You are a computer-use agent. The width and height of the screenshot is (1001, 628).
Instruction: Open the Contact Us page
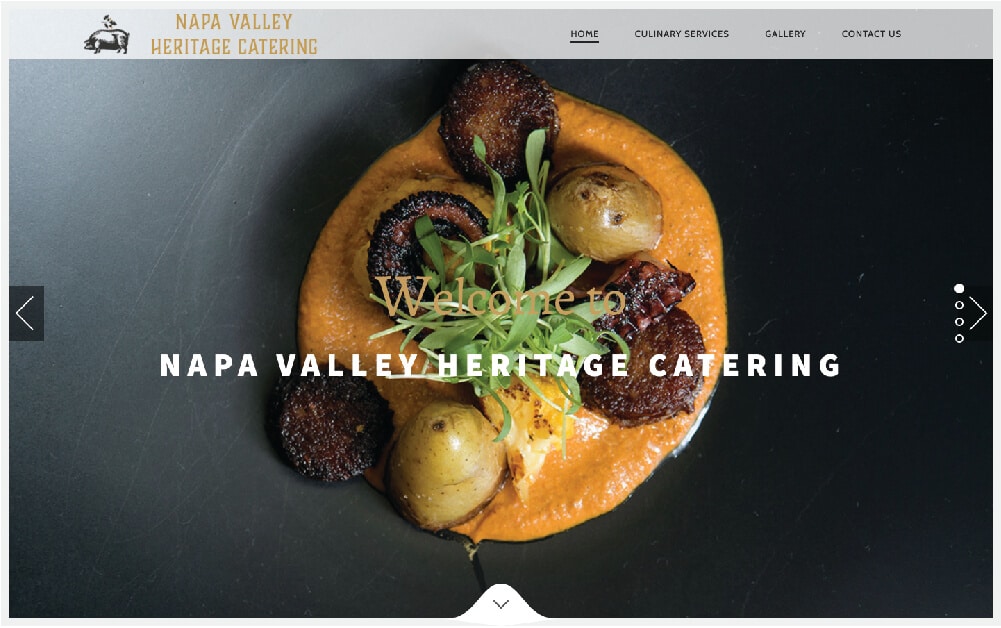[871, 34]
